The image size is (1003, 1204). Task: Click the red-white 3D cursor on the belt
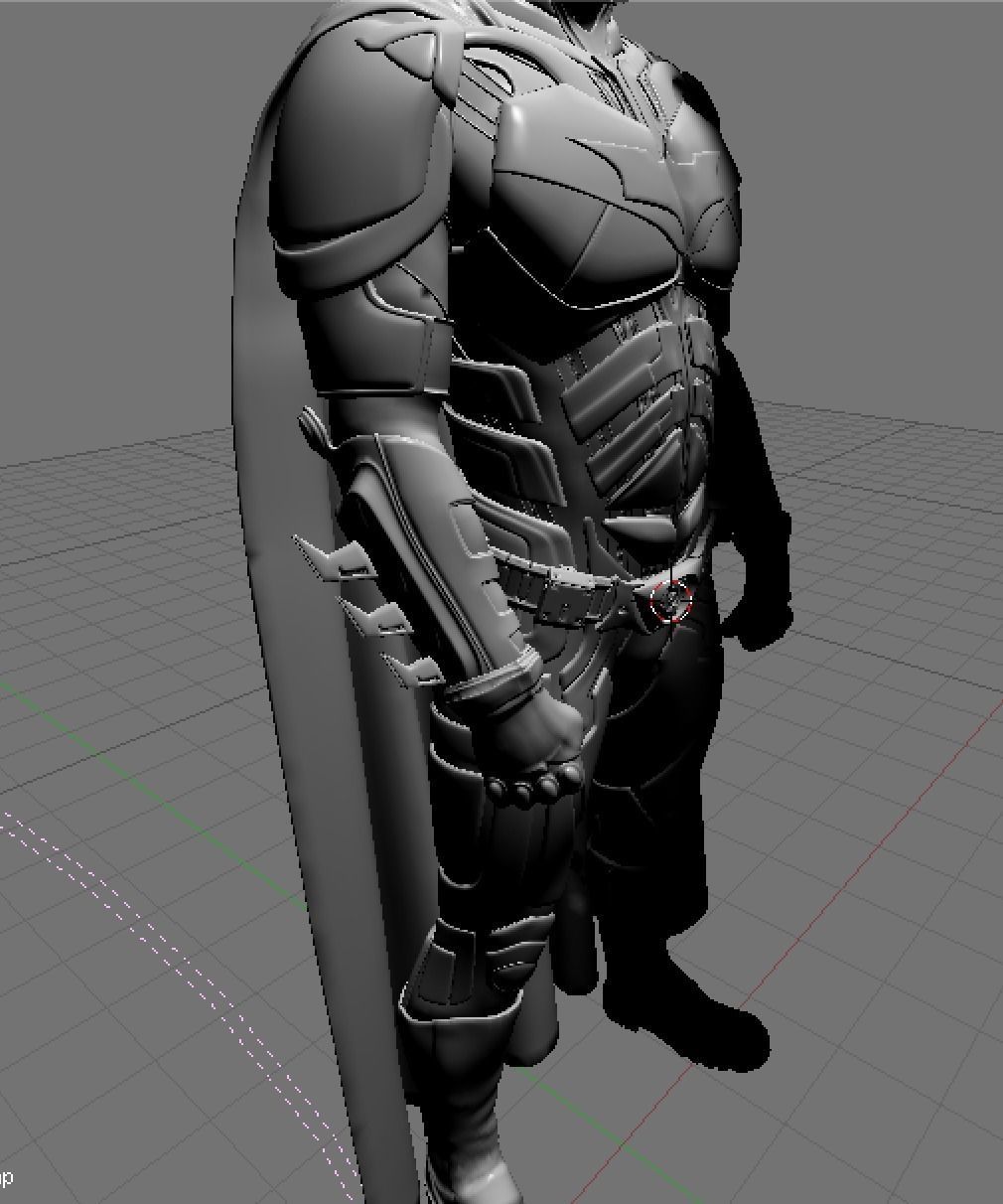coord(671,601)
